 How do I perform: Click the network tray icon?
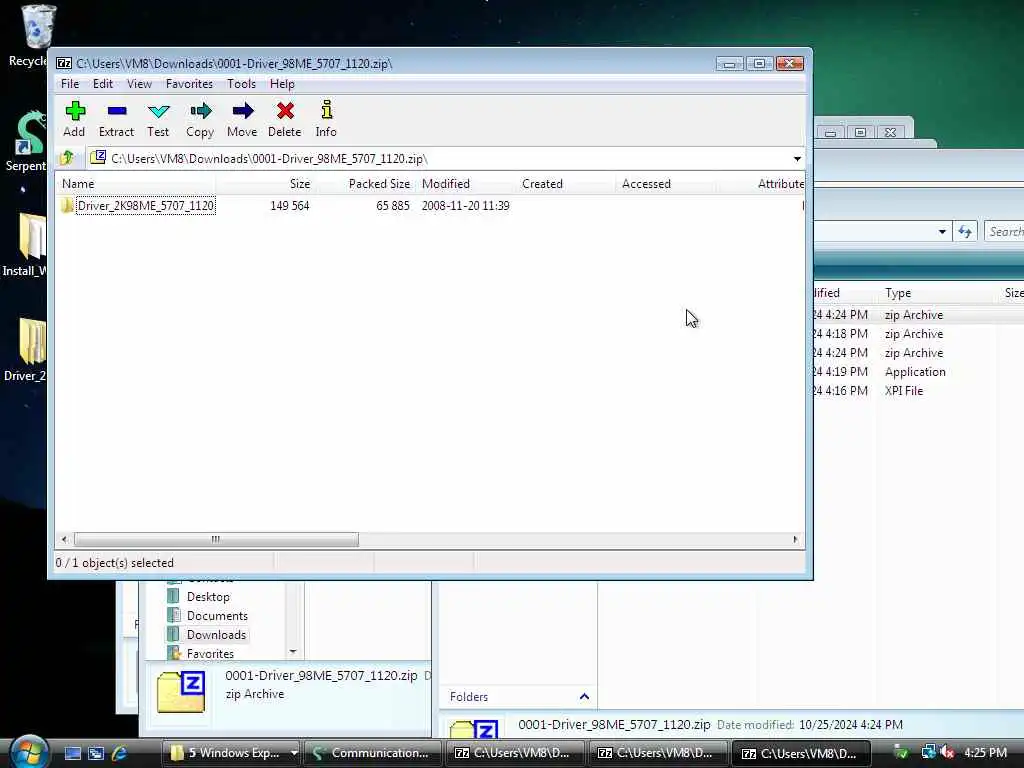pyautogui.click(x=928, y=752)
